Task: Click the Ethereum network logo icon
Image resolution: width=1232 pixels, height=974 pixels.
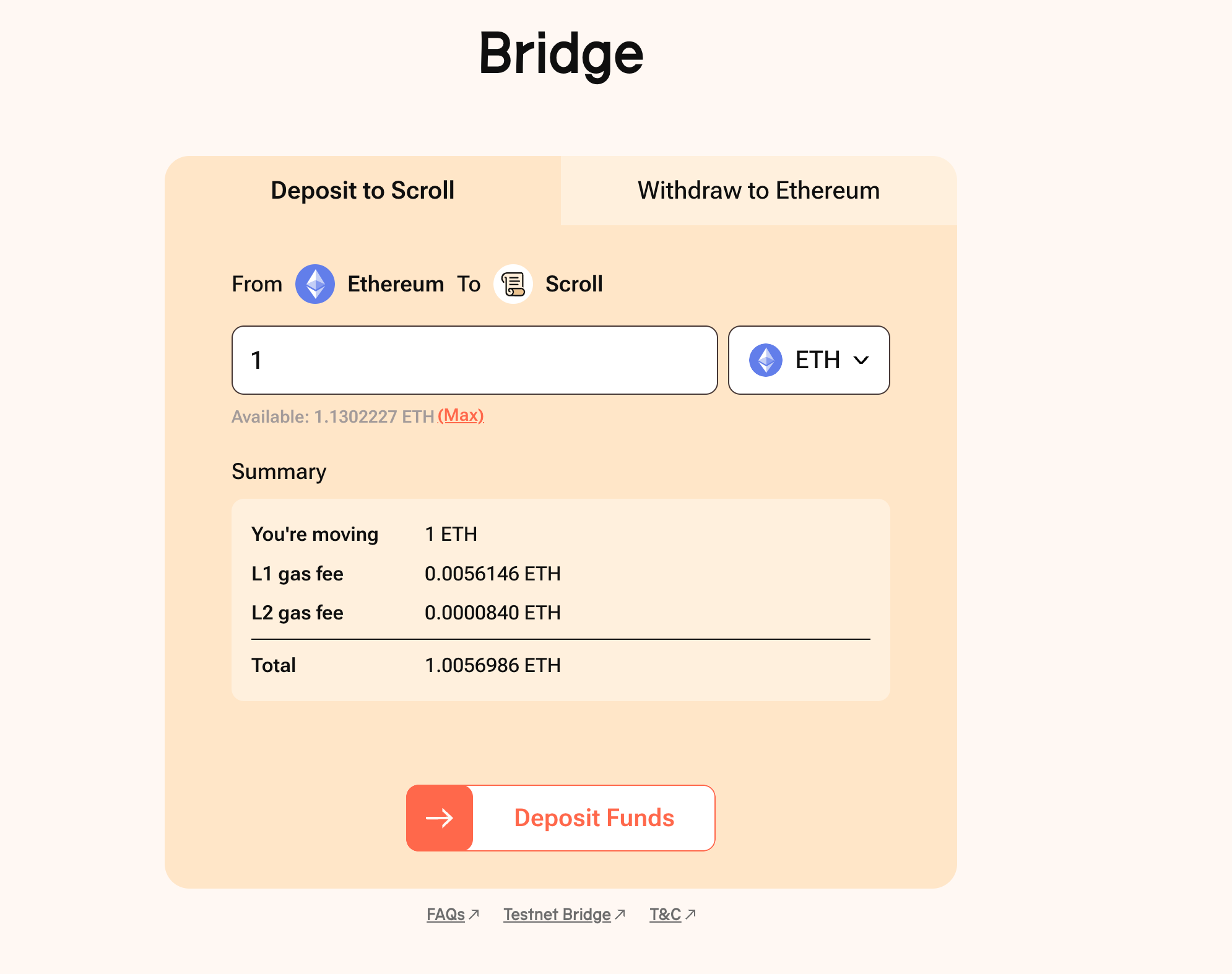Action: (315, 284)
